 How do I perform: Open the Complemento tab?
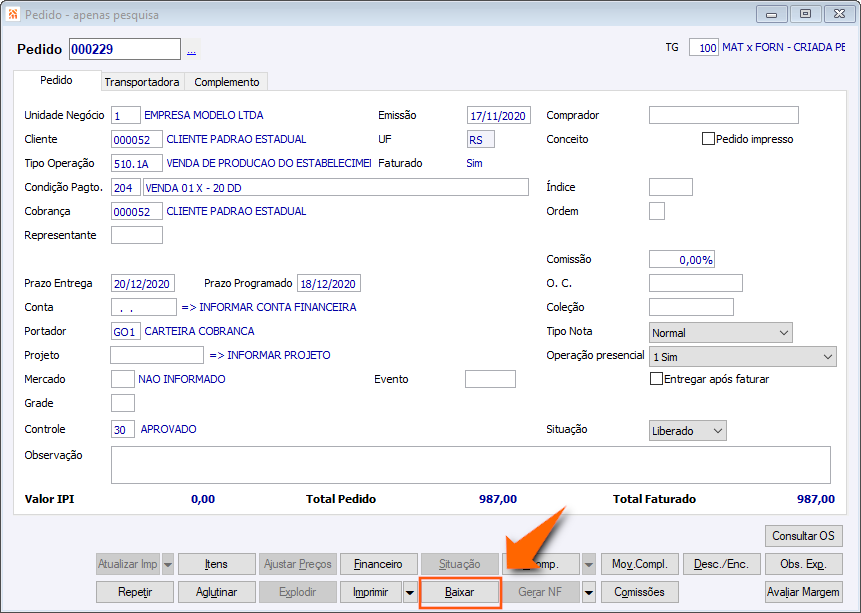(226, 82)
